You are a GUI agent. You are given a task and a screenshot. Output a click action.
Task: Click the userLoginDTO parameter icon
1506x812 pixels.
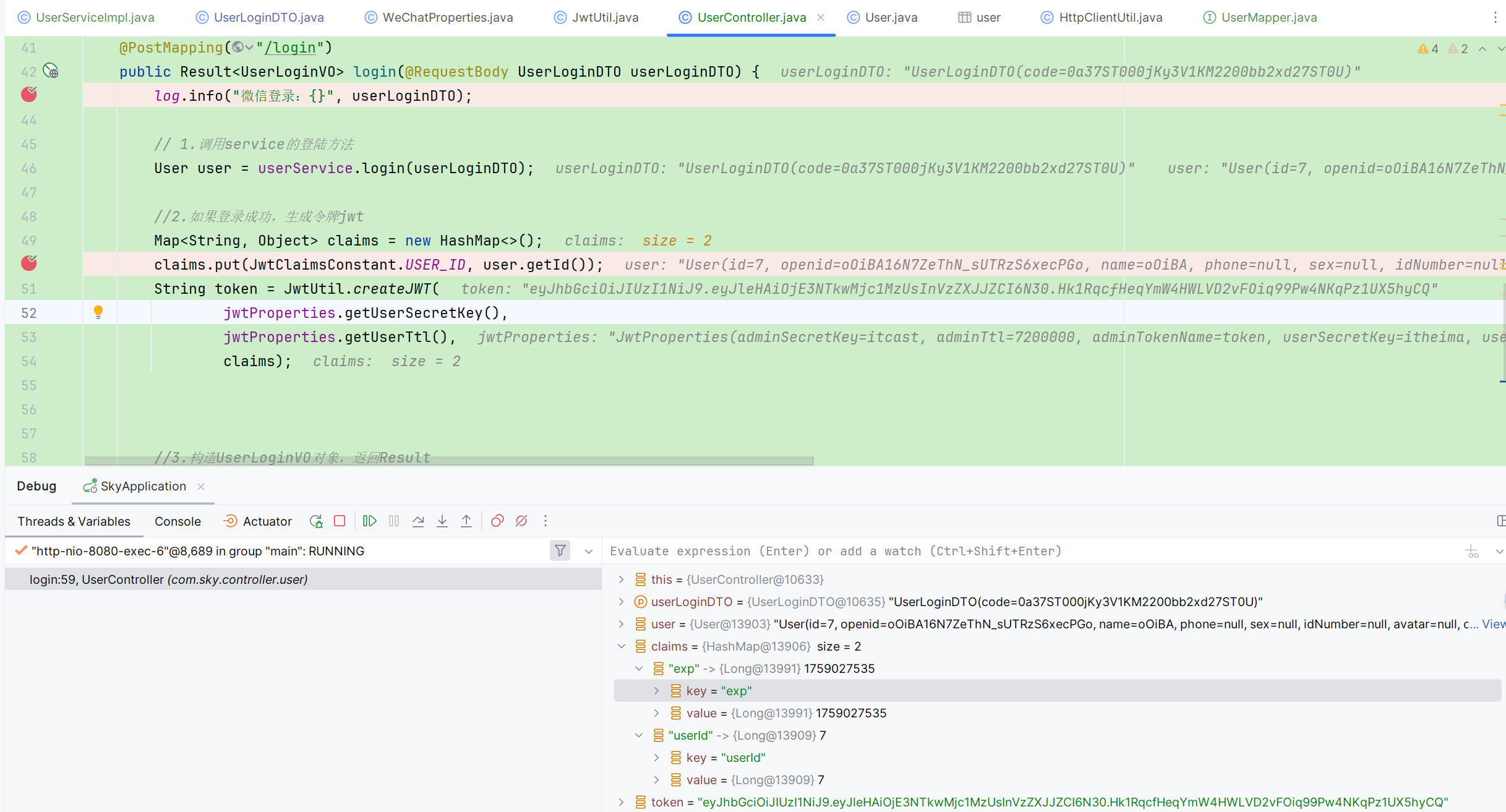641,602
